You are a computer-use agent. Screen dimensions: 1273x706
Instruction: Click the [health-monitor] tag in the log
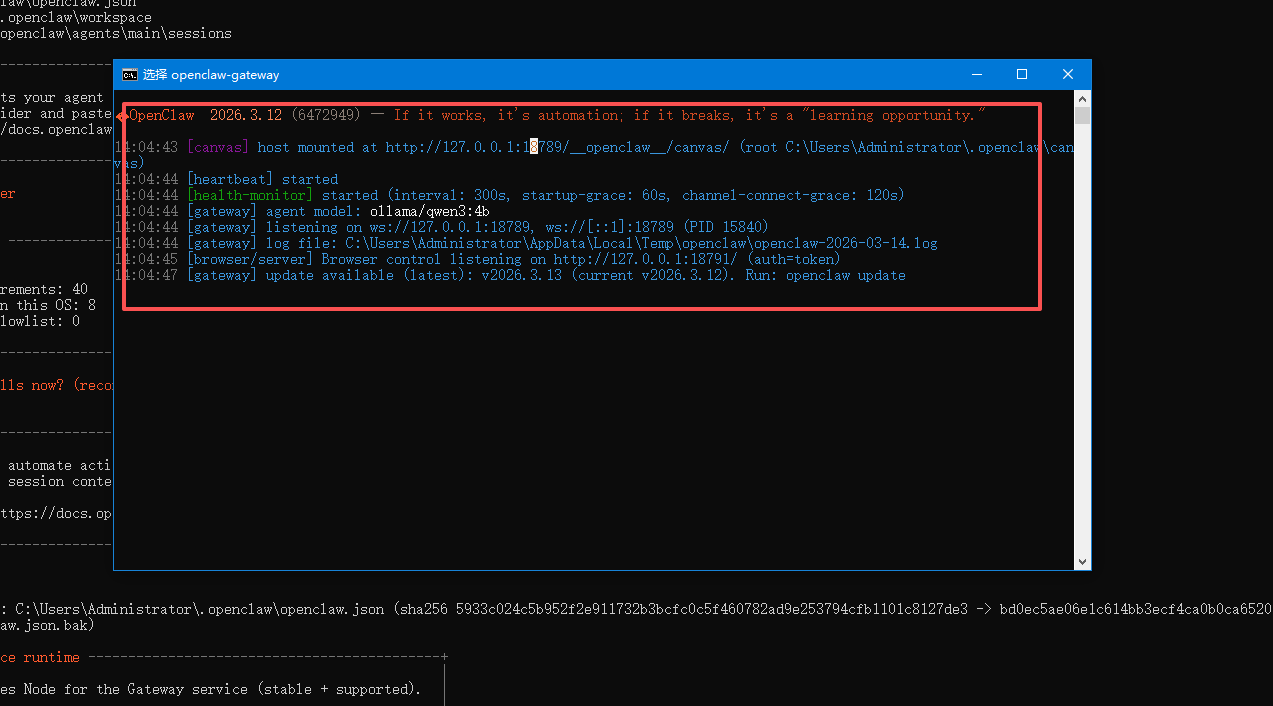tap(250, 195)
